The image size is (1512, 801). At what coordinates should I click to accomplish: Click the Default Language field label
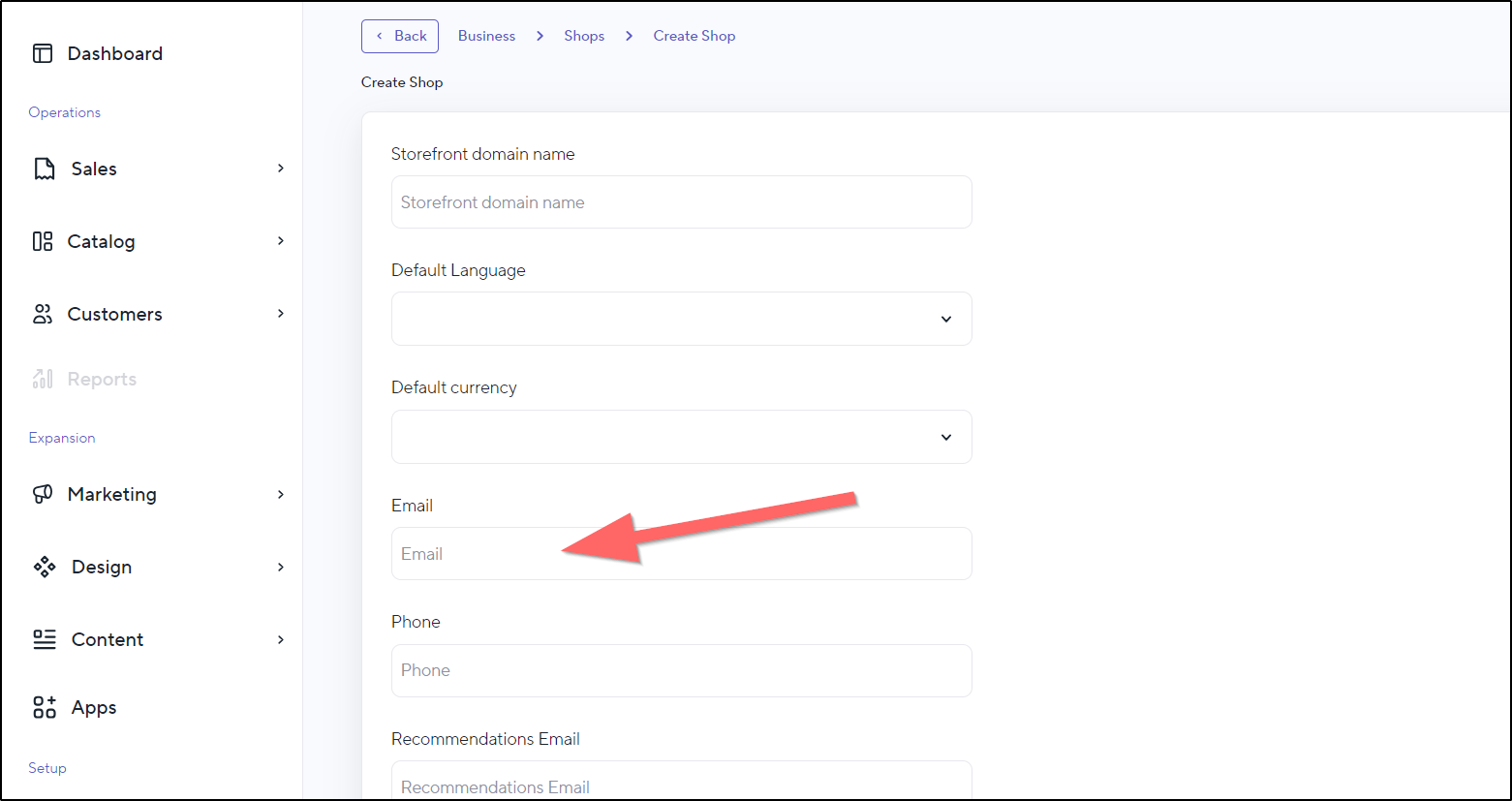tap(458, 270)
